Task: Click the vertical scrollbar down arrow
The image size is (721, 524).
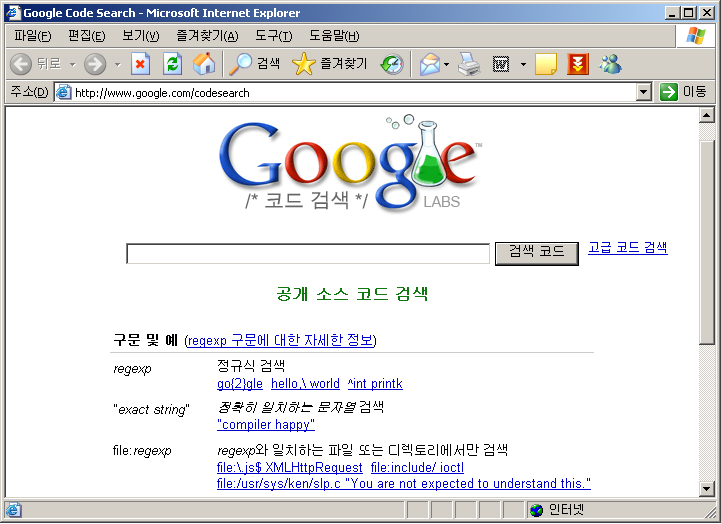Action: point(707,489)
